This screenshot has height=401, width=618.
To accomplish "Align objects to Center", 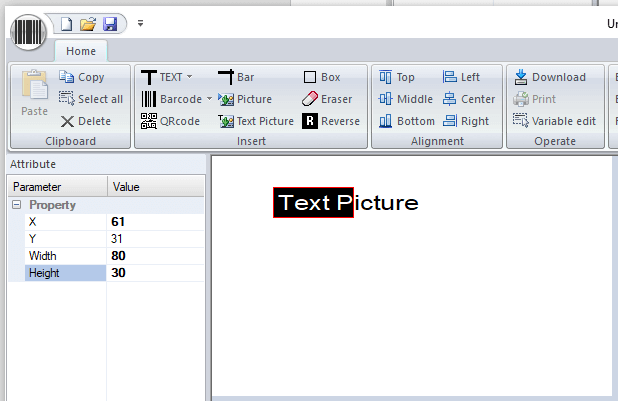I will (469, 99).
